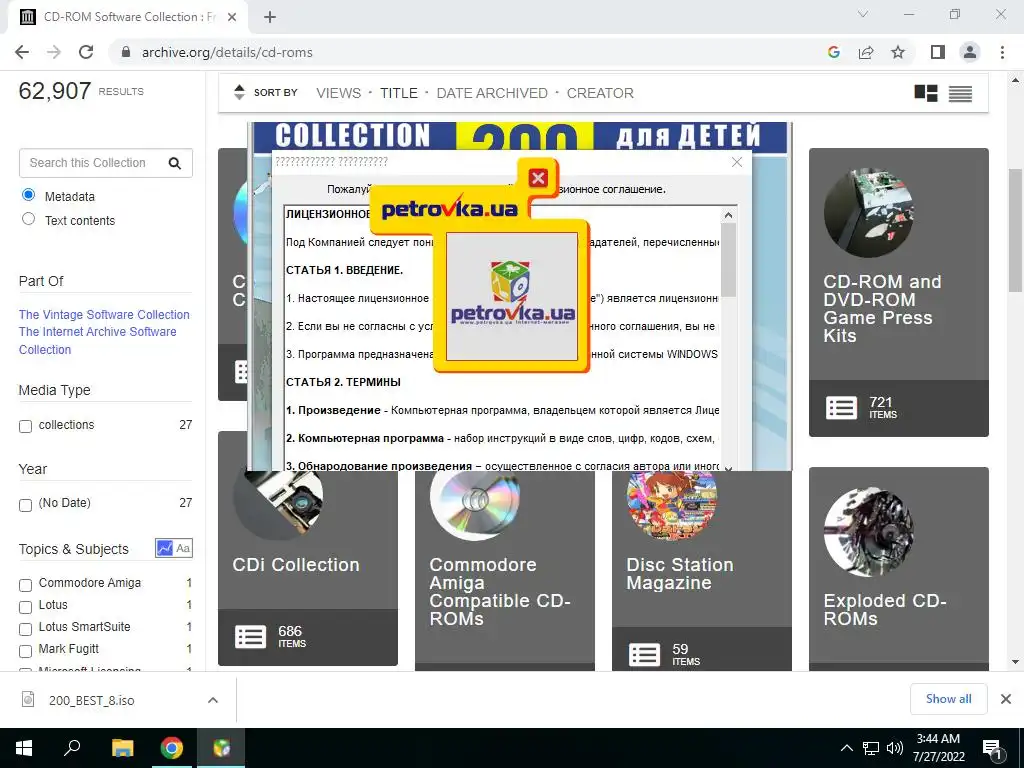Check the (No Date) year checkbox
This screenshot has width=1024, height=768.
25,505
